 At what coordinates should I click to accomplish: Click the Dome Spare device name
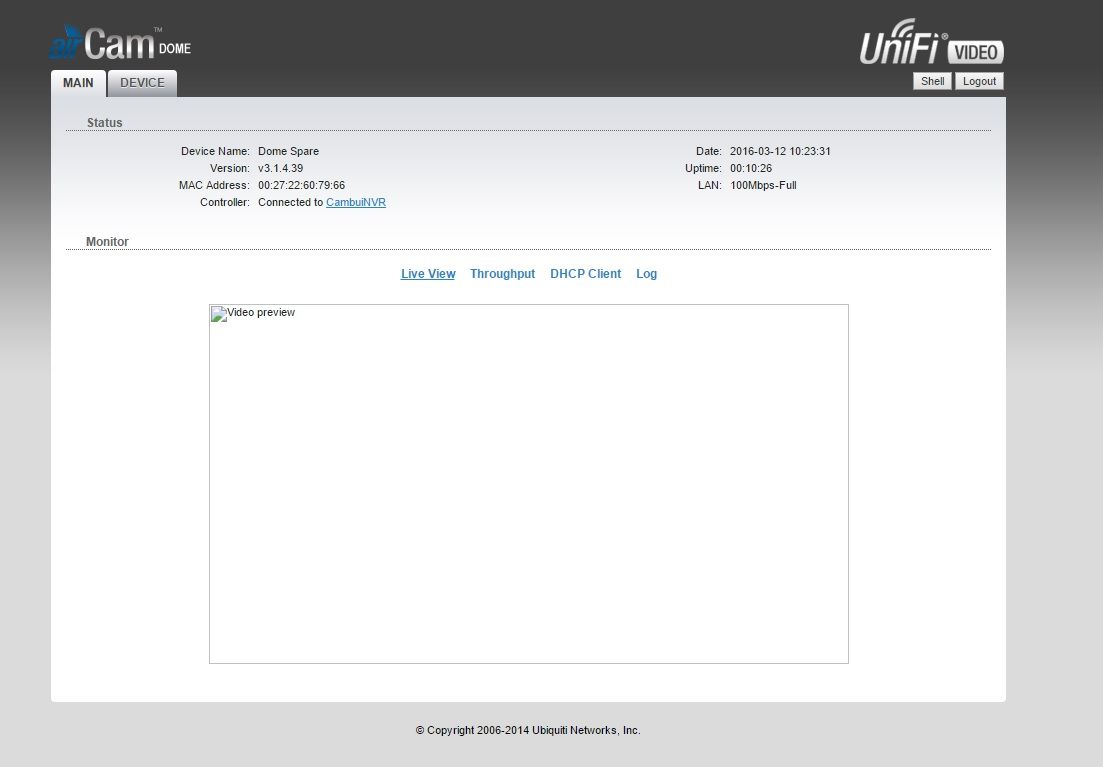(x=288, y=151)
